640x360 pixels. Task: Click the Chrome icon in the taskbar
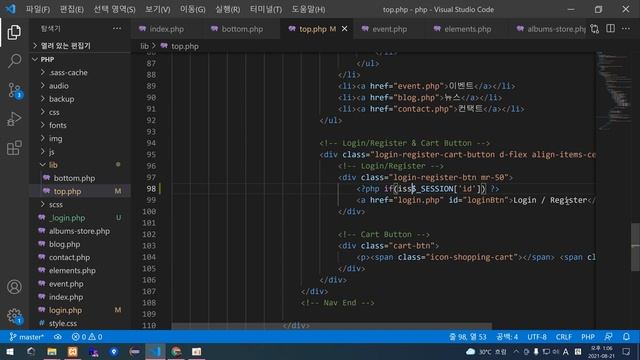tap(176, 352)
